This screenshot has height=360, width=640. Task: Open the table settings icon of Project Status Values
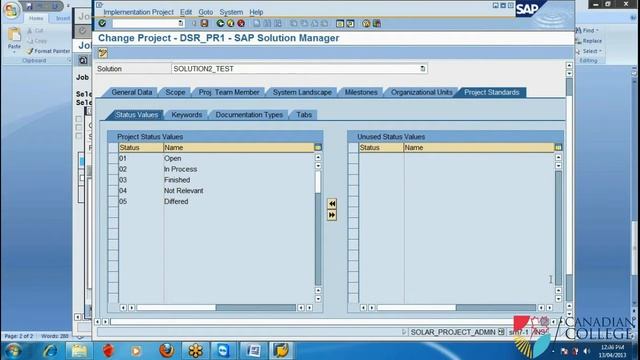(318, 147)
